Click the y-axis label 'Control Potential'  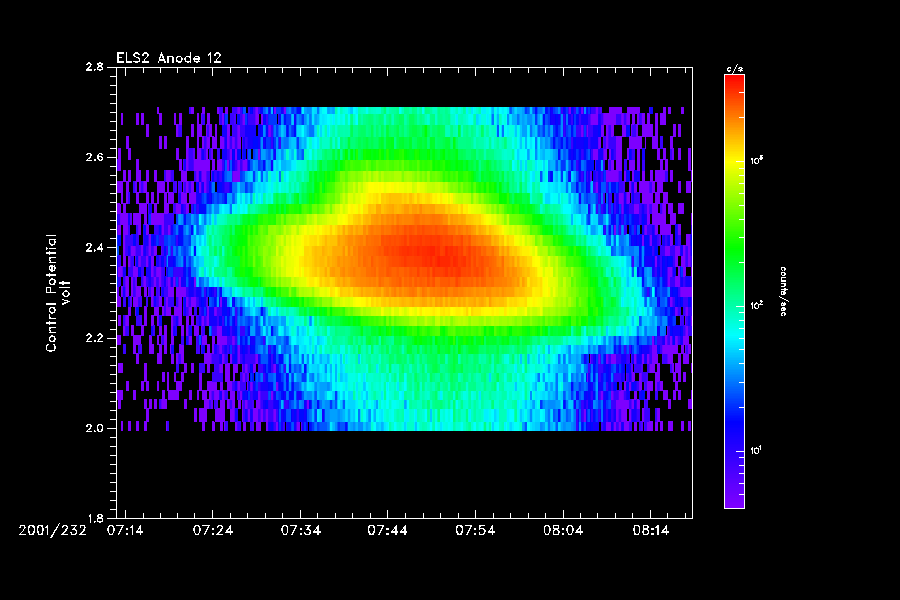point(52,293)
